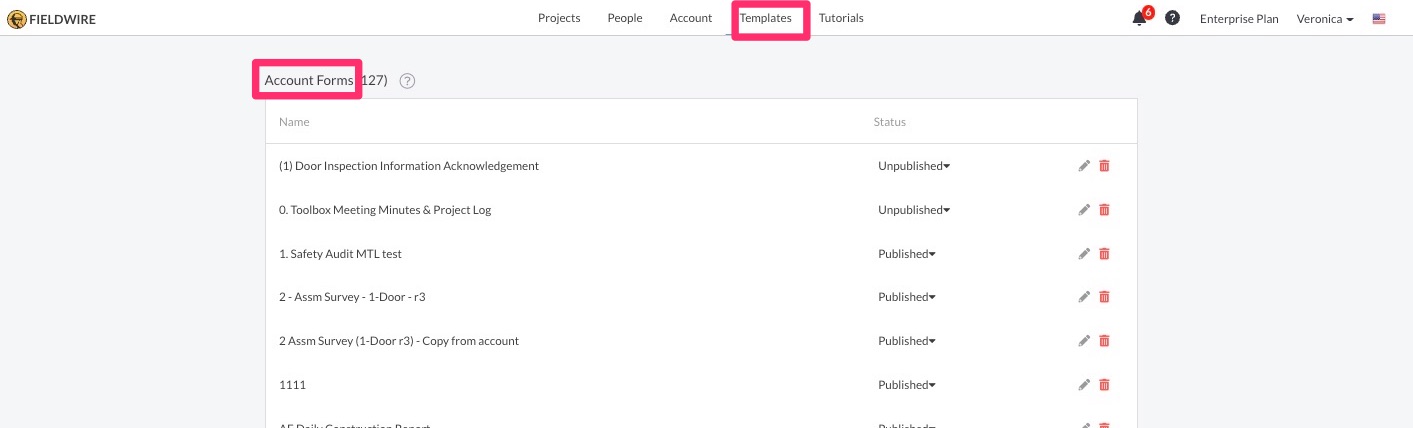
Task: Click the US flag language icon
Action: (x=1379, y=19)
